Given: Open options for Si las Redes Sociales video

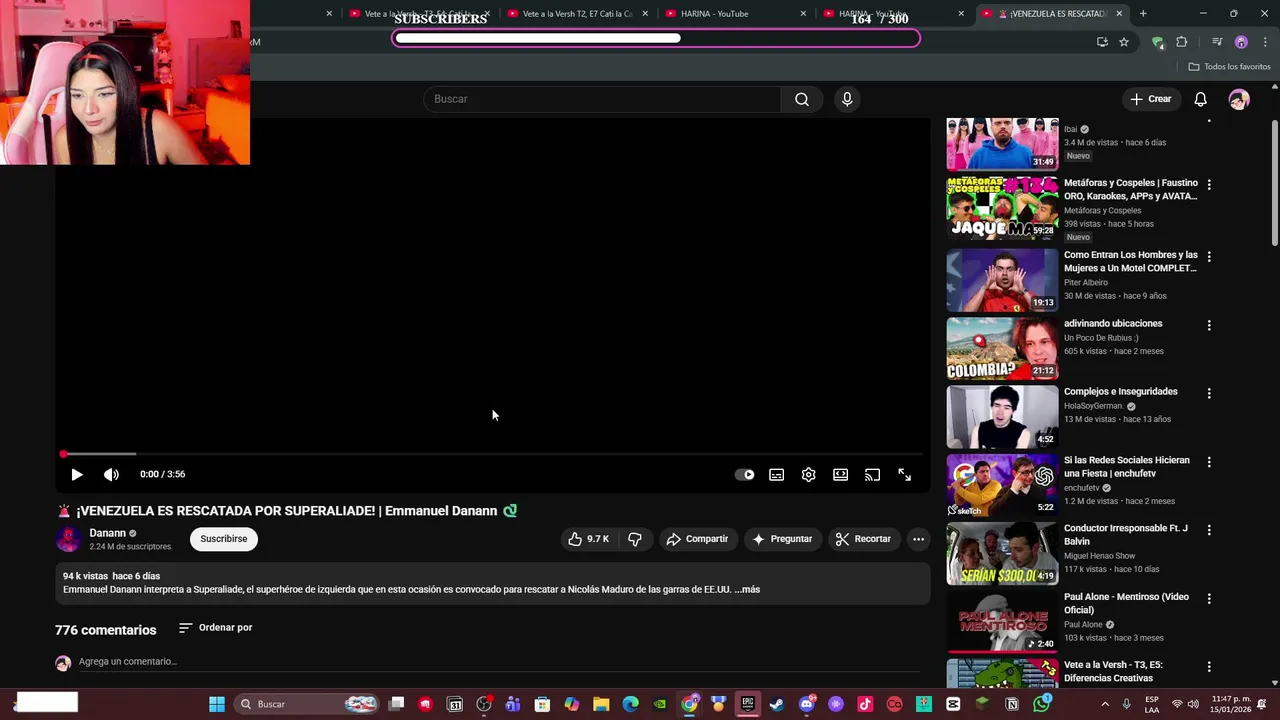Looking at the screenshot, I should [x=1209, y=462].
